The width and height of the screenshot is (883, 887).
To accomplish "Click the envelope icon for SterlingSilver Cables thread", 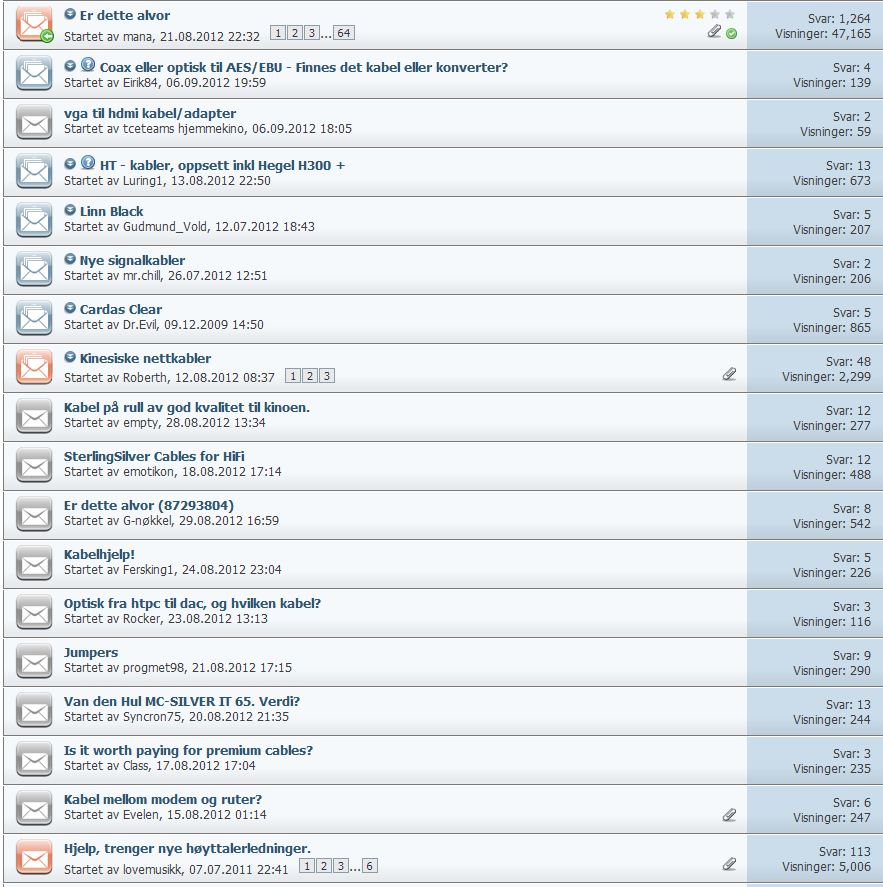I will 34,466.
